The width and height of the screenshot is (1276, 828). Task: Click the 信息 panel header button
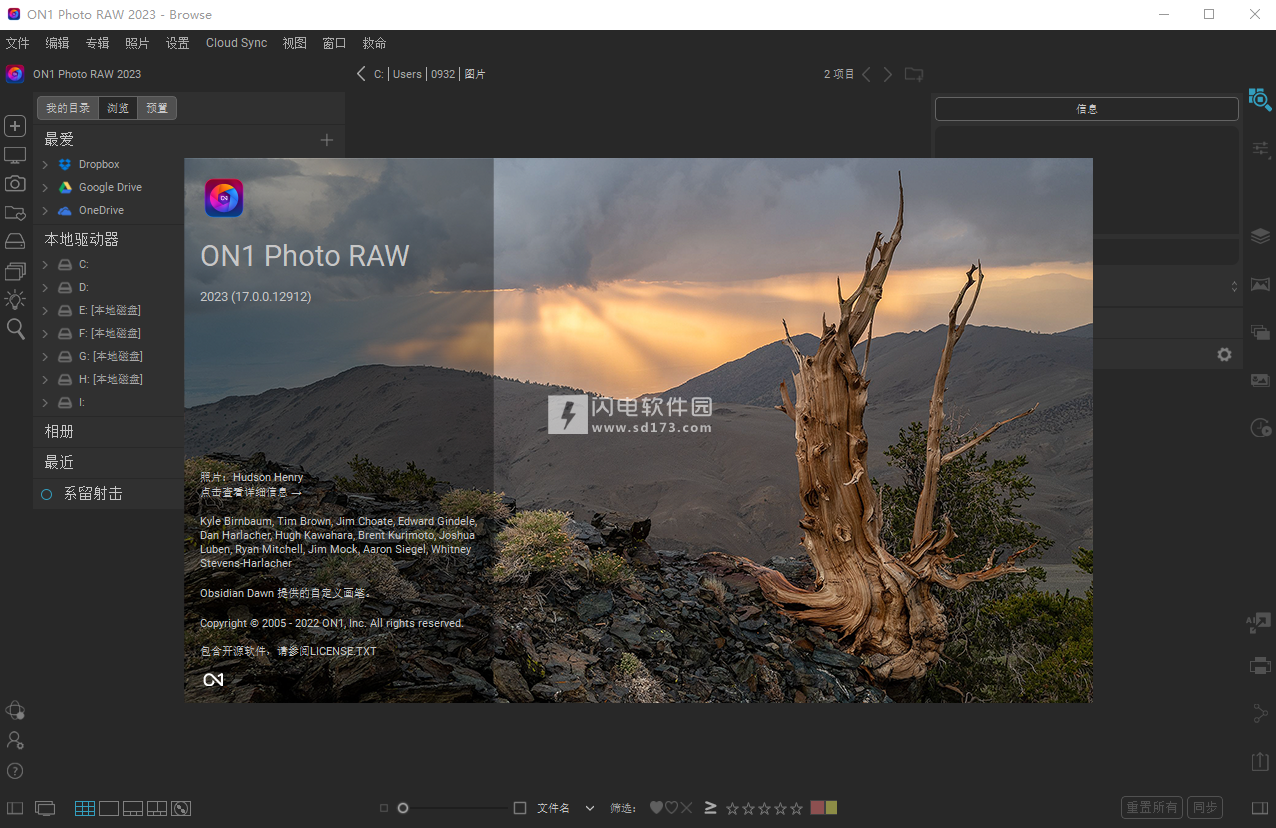[x=1087, y=109]
